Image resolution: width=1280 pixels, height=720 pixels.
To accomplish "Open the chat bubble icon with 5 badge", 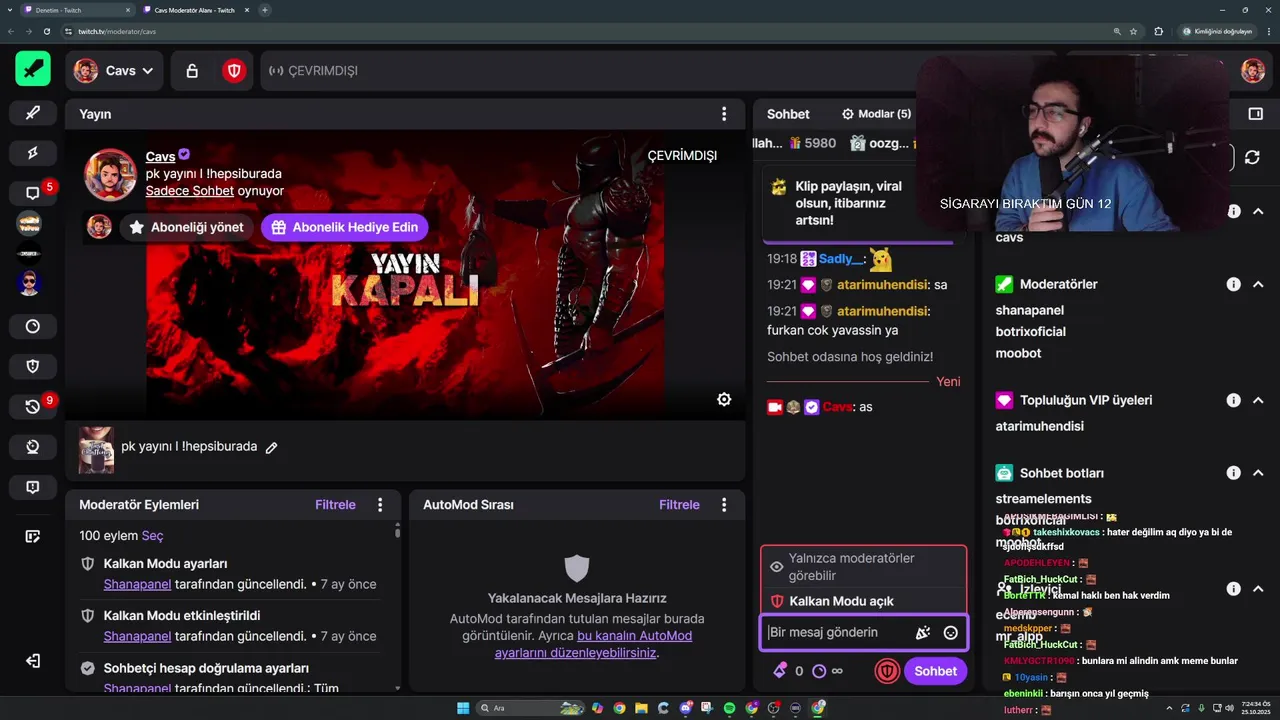I will click(x=32, y=193).
